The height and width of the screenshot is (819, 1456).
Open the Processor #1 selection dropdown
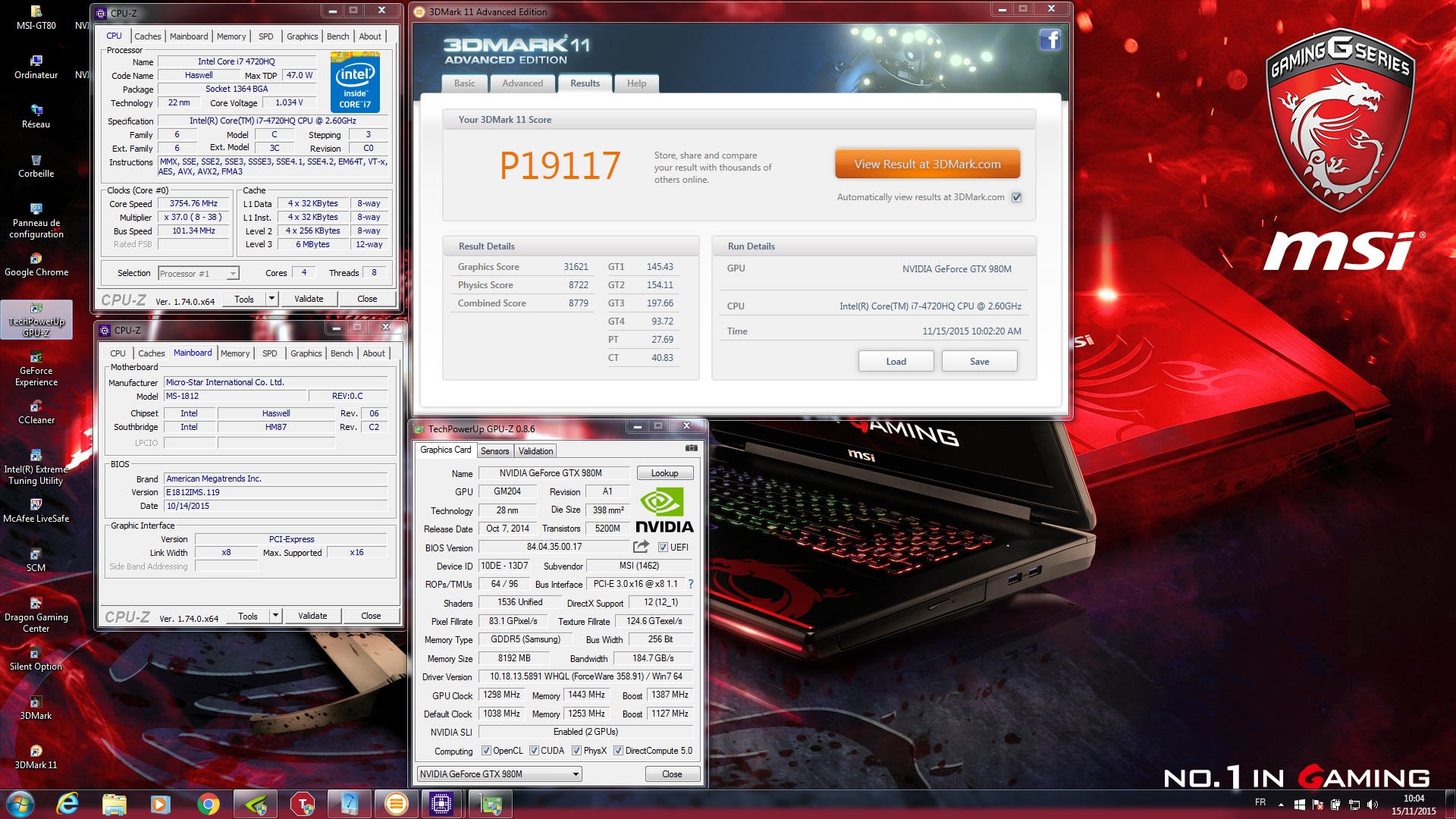(x=198, y=273)
